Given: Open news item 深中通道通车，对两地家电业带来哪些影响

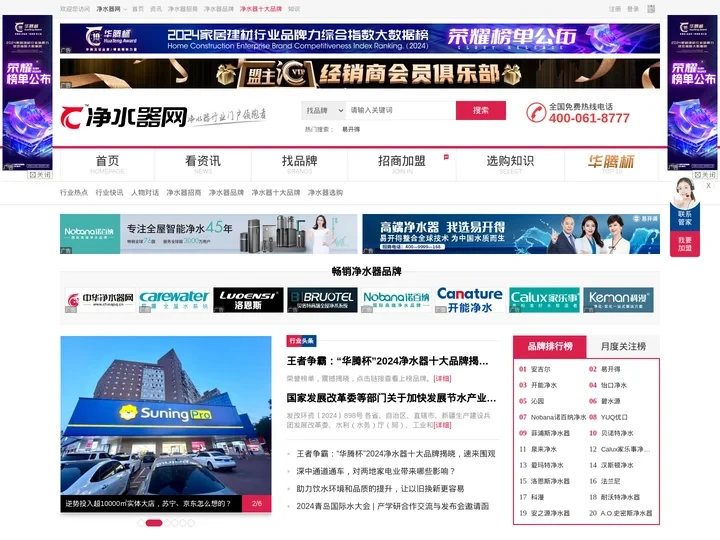Looking at the screenshot, I should (x=376, y=471).
